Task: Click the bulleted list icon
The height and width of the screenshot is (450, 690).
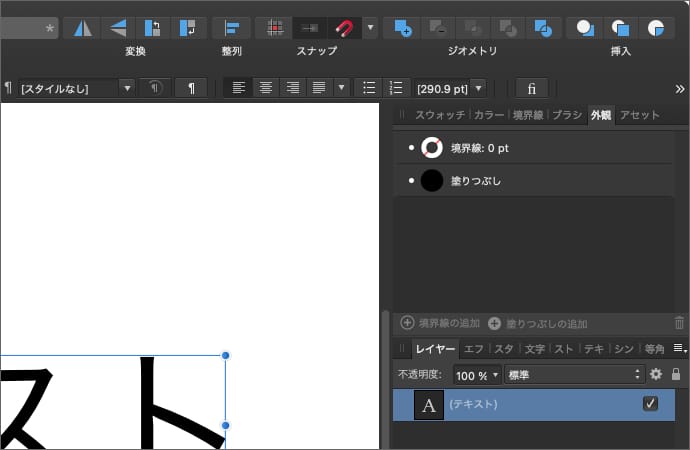Action: 369,88
